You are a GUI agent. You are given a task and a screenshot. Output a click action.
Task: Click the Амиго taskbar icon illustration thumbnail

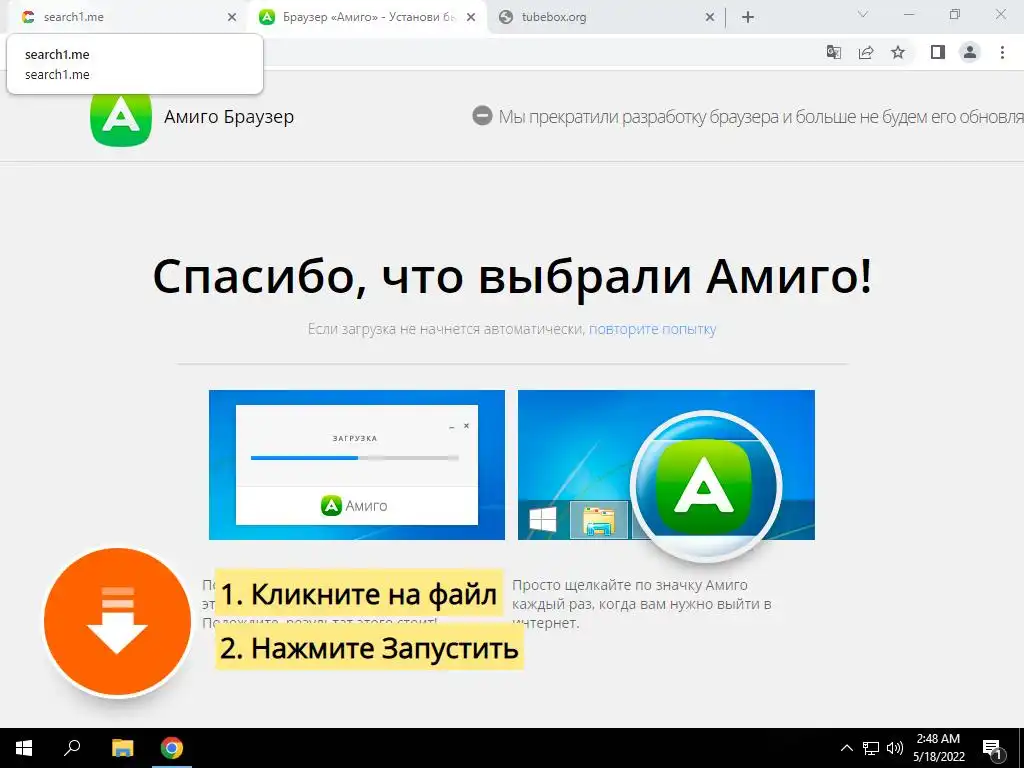click(666, 465)
